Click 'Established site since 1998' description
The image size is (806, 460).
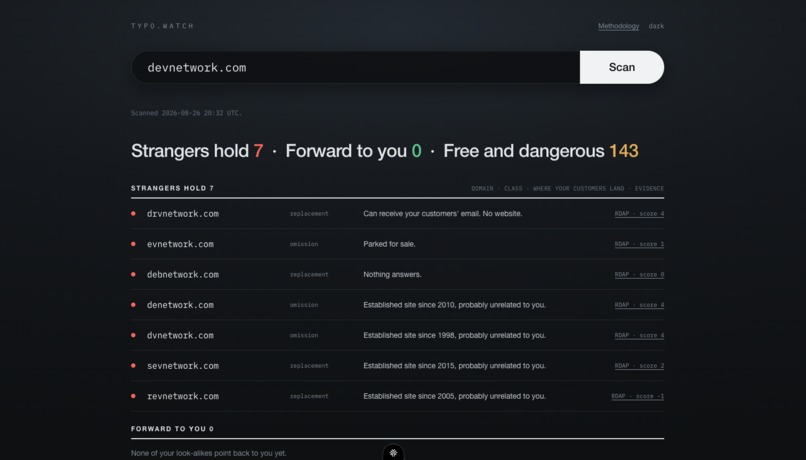tap(454, 335)
